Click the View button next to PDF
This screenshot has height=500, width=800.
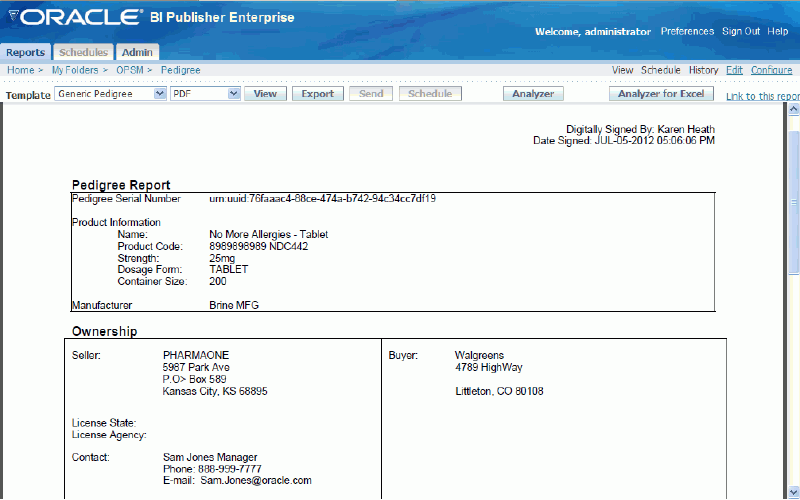click(265, 93)
